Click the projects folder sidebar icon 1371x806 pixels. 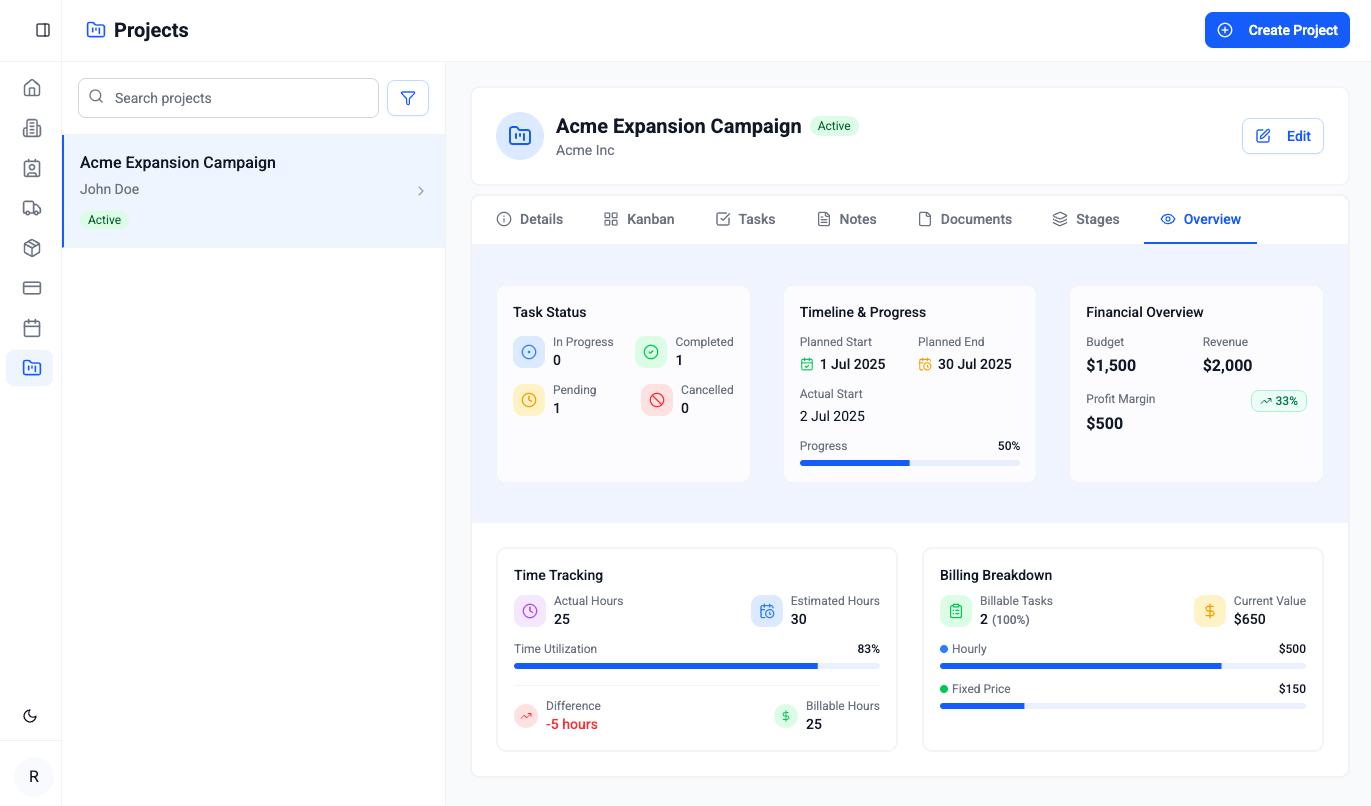click(x=31, y=368)
